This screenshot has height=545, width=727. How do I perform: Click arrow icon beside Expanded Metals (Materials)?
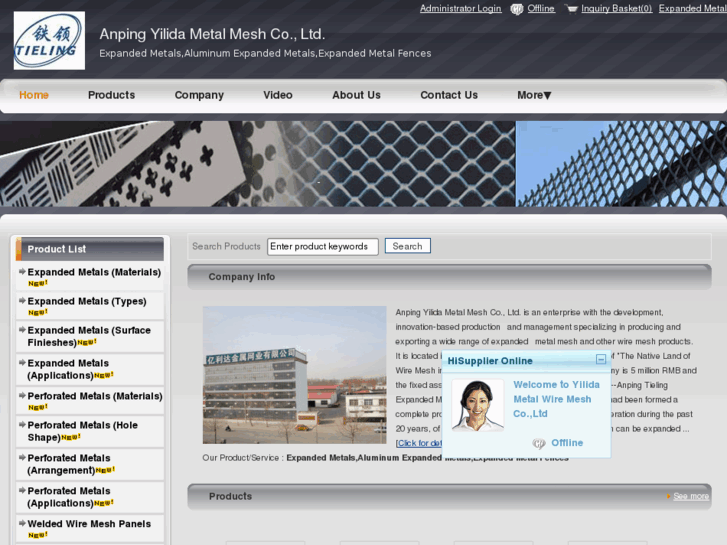coord(22,271)
